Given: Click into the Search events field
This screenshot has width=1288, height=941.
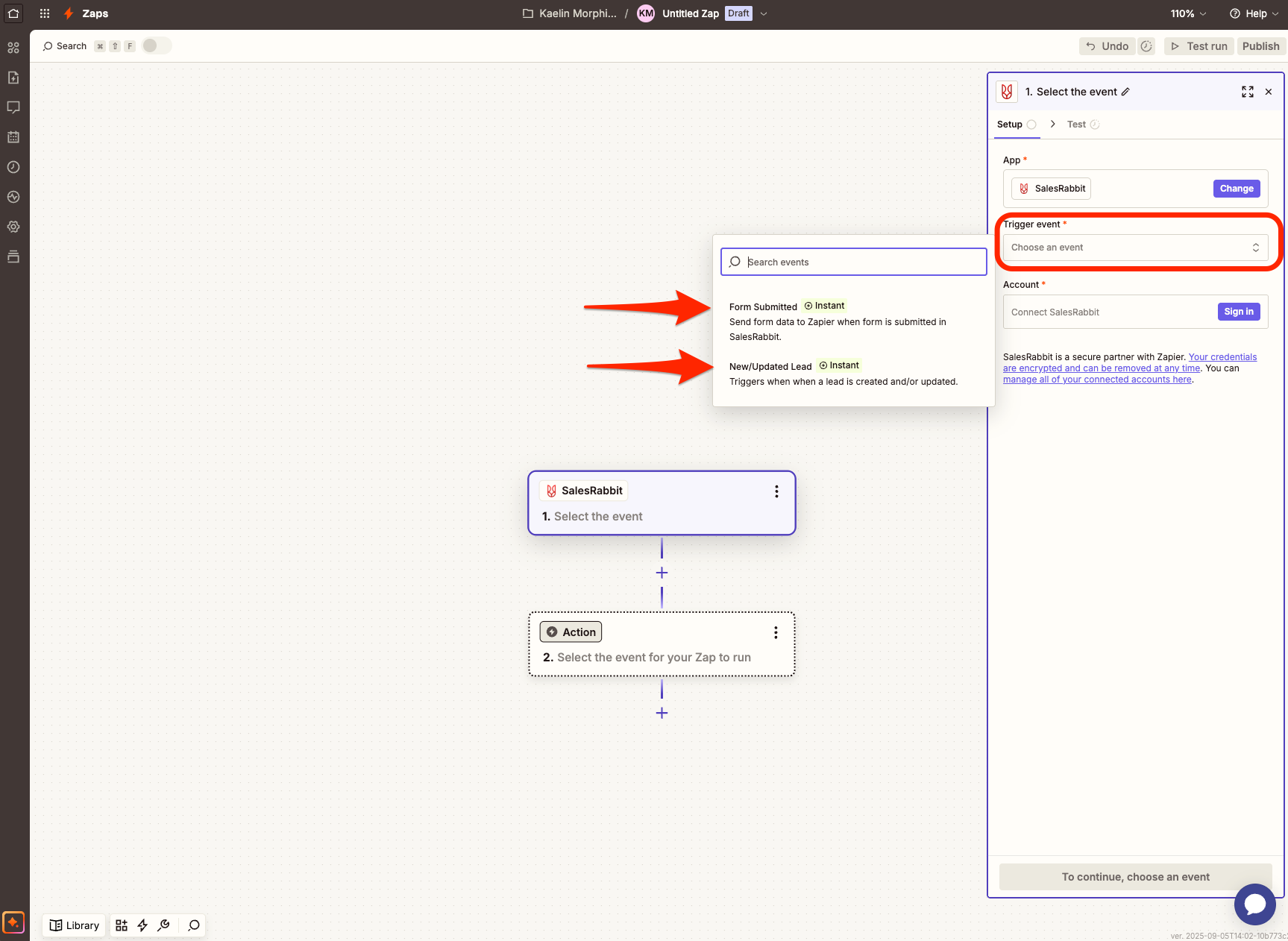Looking at the screenshot, I should tap(854, 262).
